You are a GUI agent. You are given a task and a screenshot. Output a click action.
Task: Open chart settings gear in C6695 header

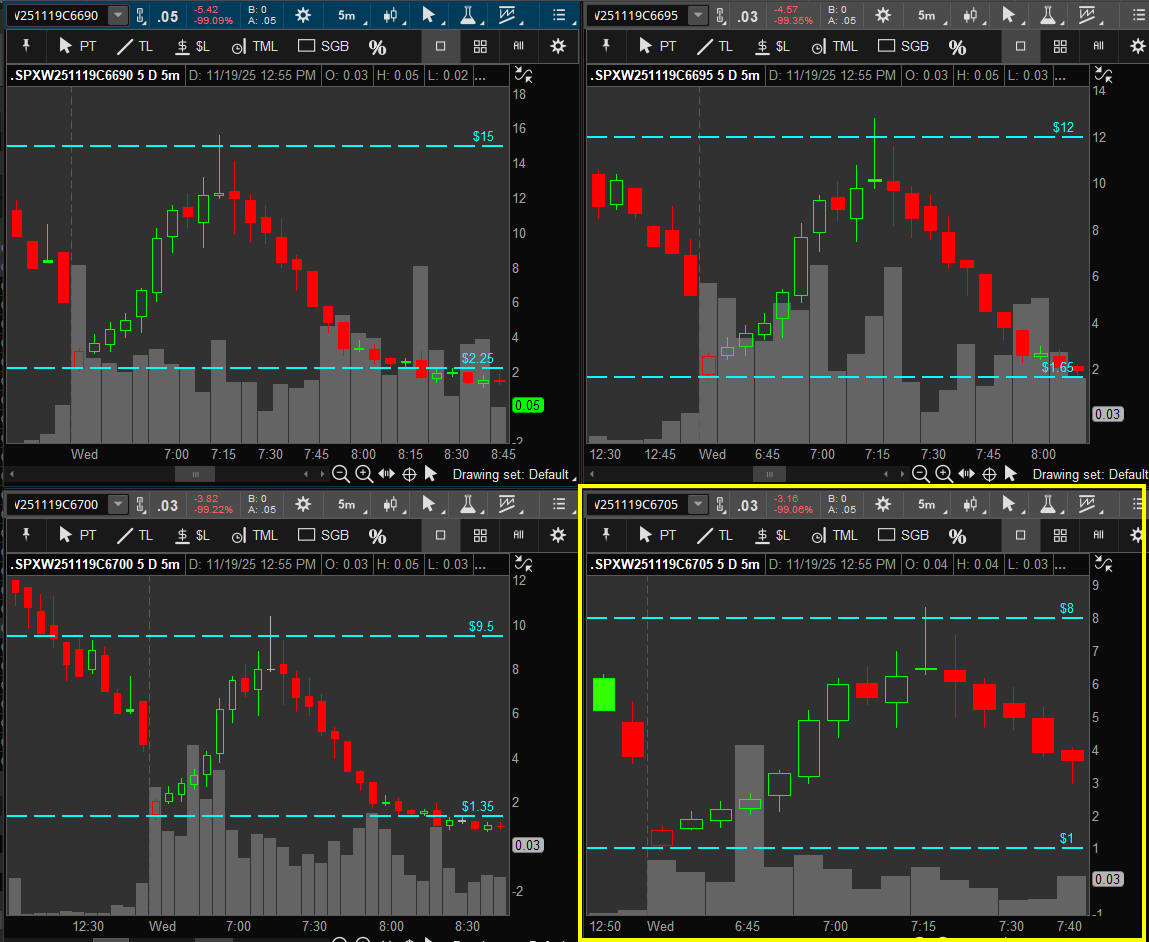click(883, 15)
